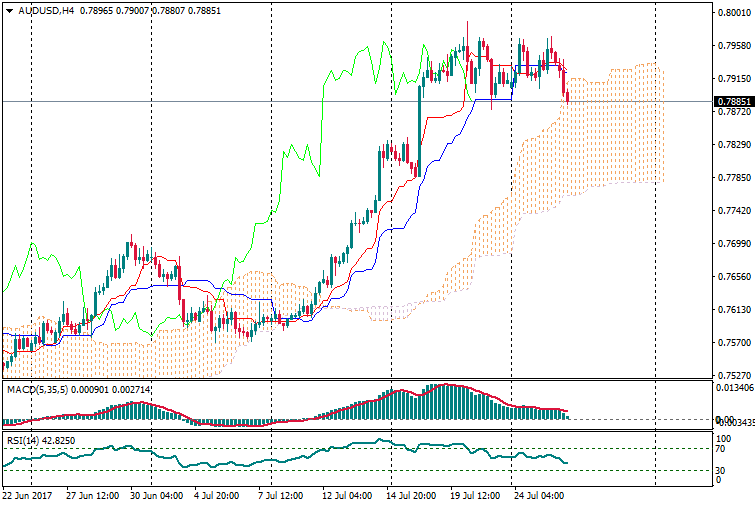This screenshot has width=755, height=507.
Task: Click the 0.80010 price axis label
Action: pyautogui.click(x=733, y=13)
